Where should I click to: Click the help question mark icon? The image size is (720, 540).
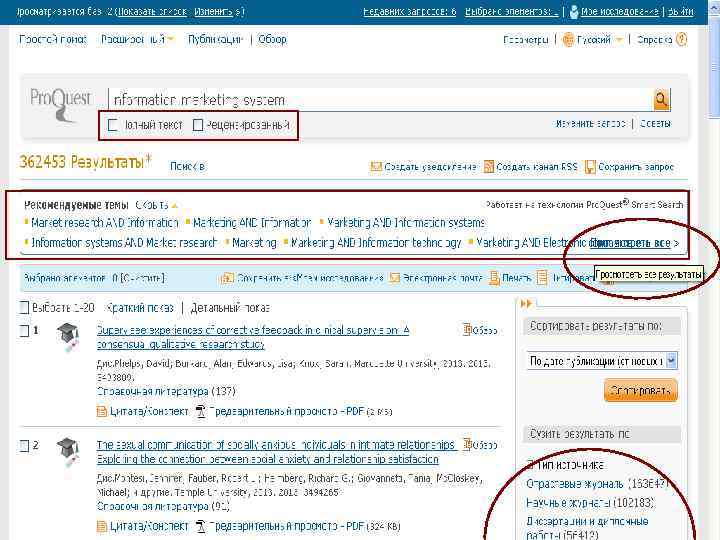[x=681, y=39]
